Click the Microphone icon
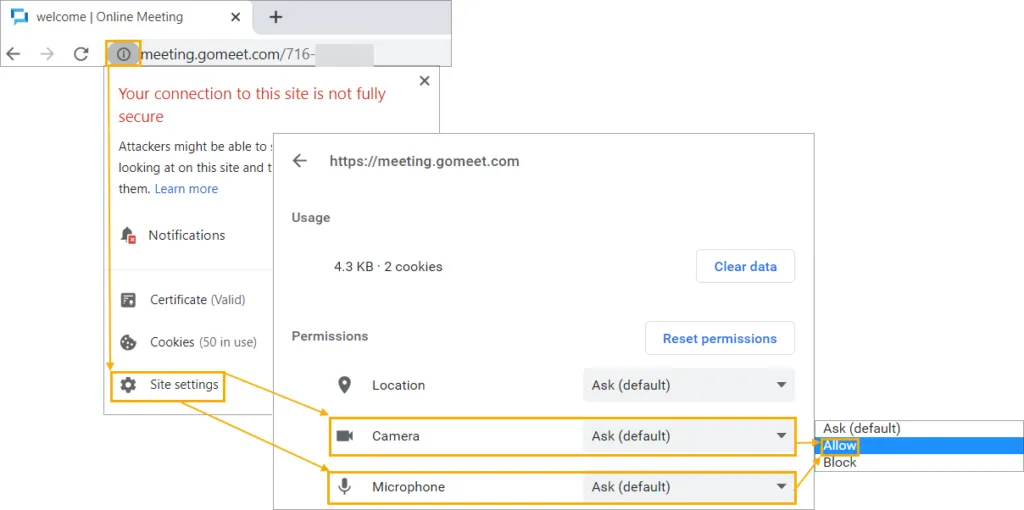 click(x=344, y=486)
